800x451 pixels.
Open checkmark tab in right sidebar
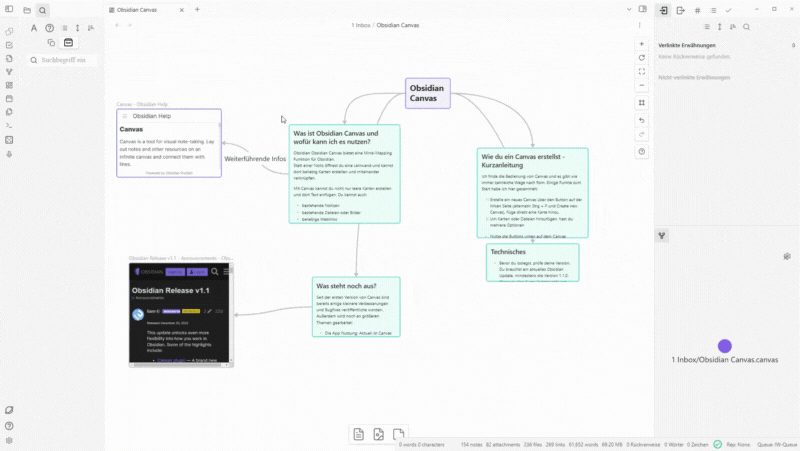click(729, 10)
